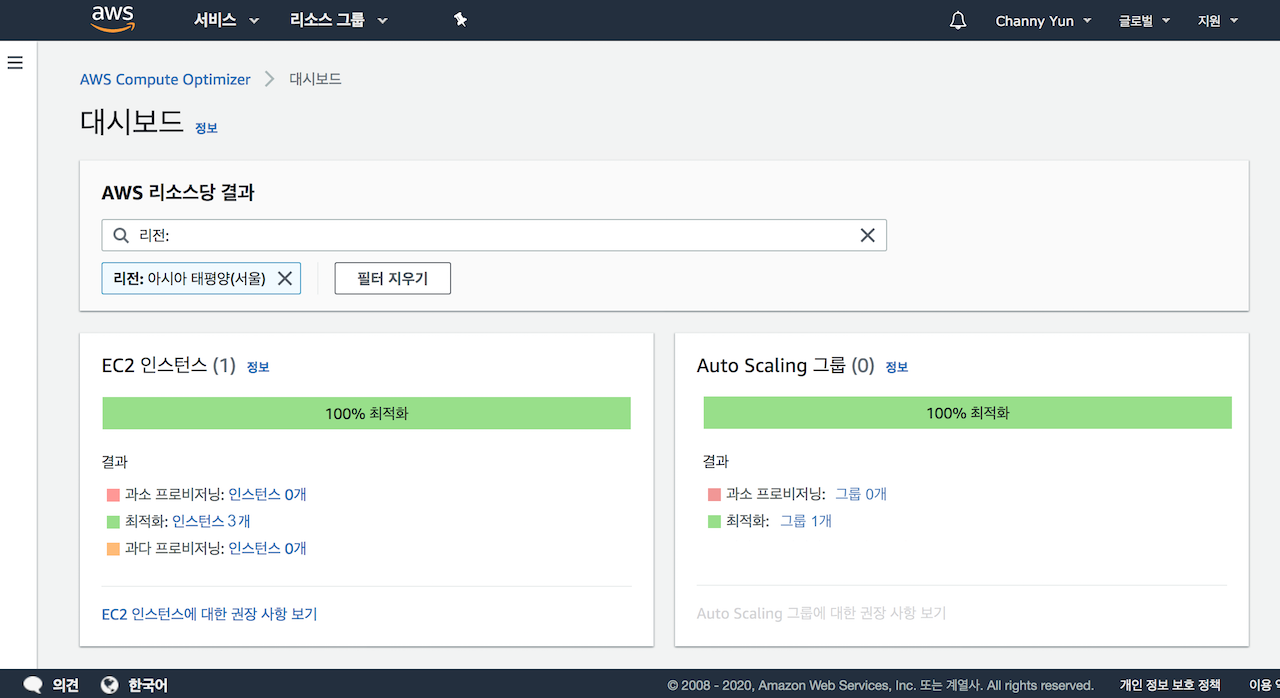
Task: Click the EC2 인스턴스 (1) heading
Action: pos(169,366)
